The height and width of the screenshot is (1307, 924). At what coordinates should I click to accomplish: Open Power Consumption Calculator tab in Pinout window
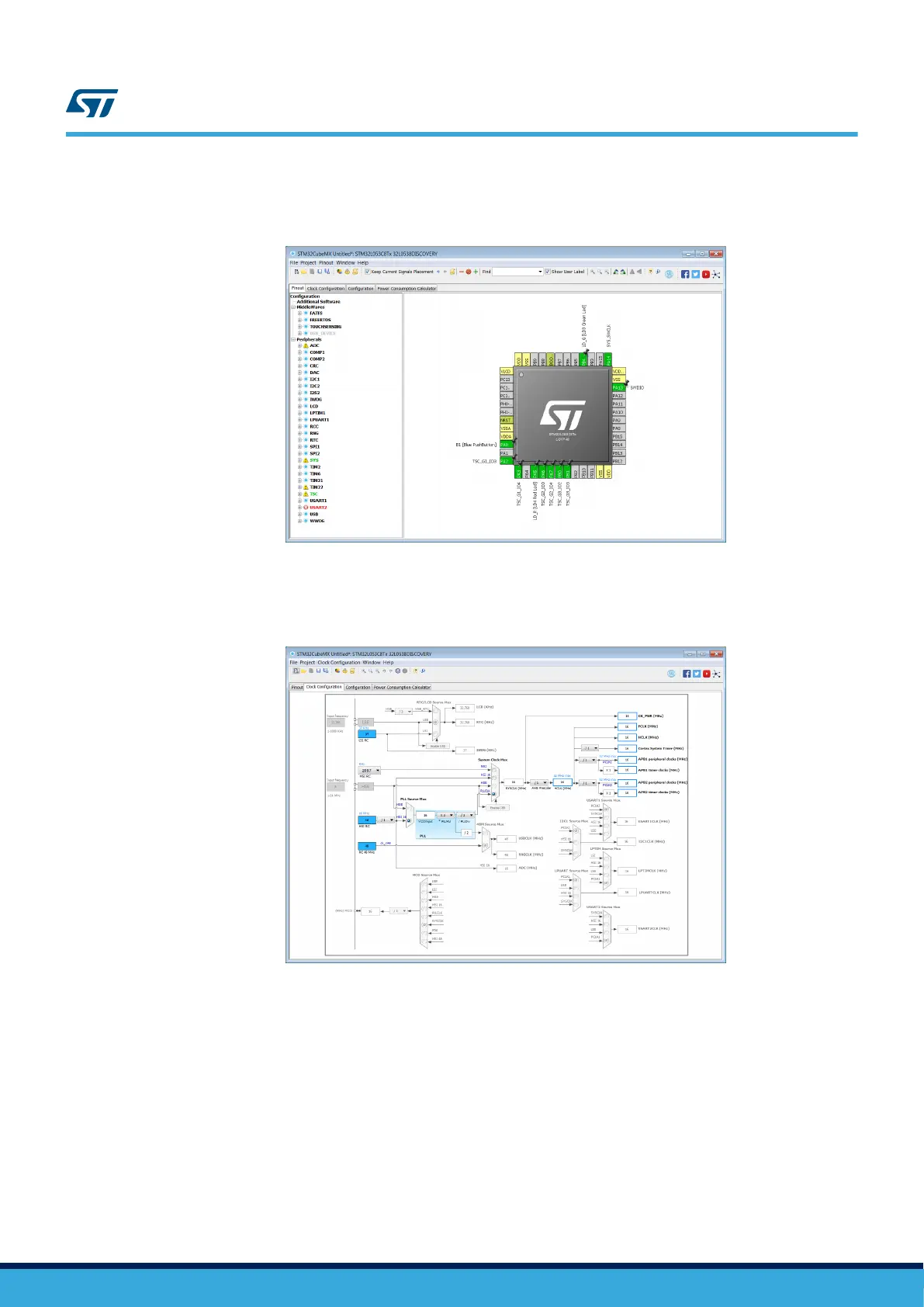(407, 289)
